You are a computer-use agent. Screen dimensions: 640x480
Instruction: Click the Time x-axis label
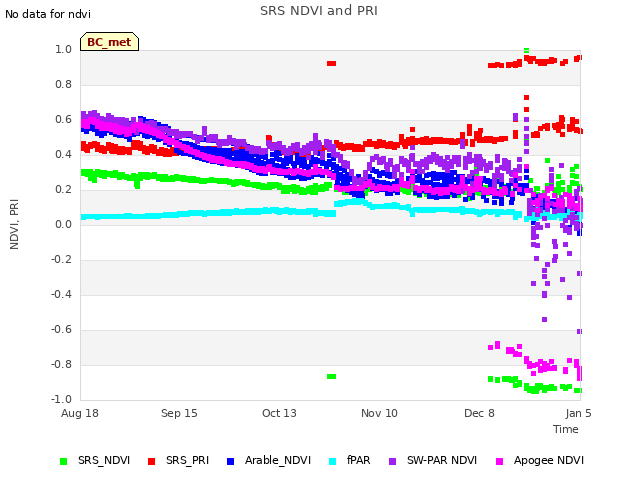click(x=566, y=429)
